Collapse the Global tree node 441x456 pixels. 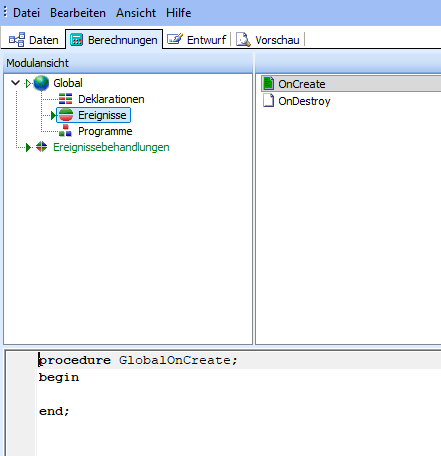[15, 83]
